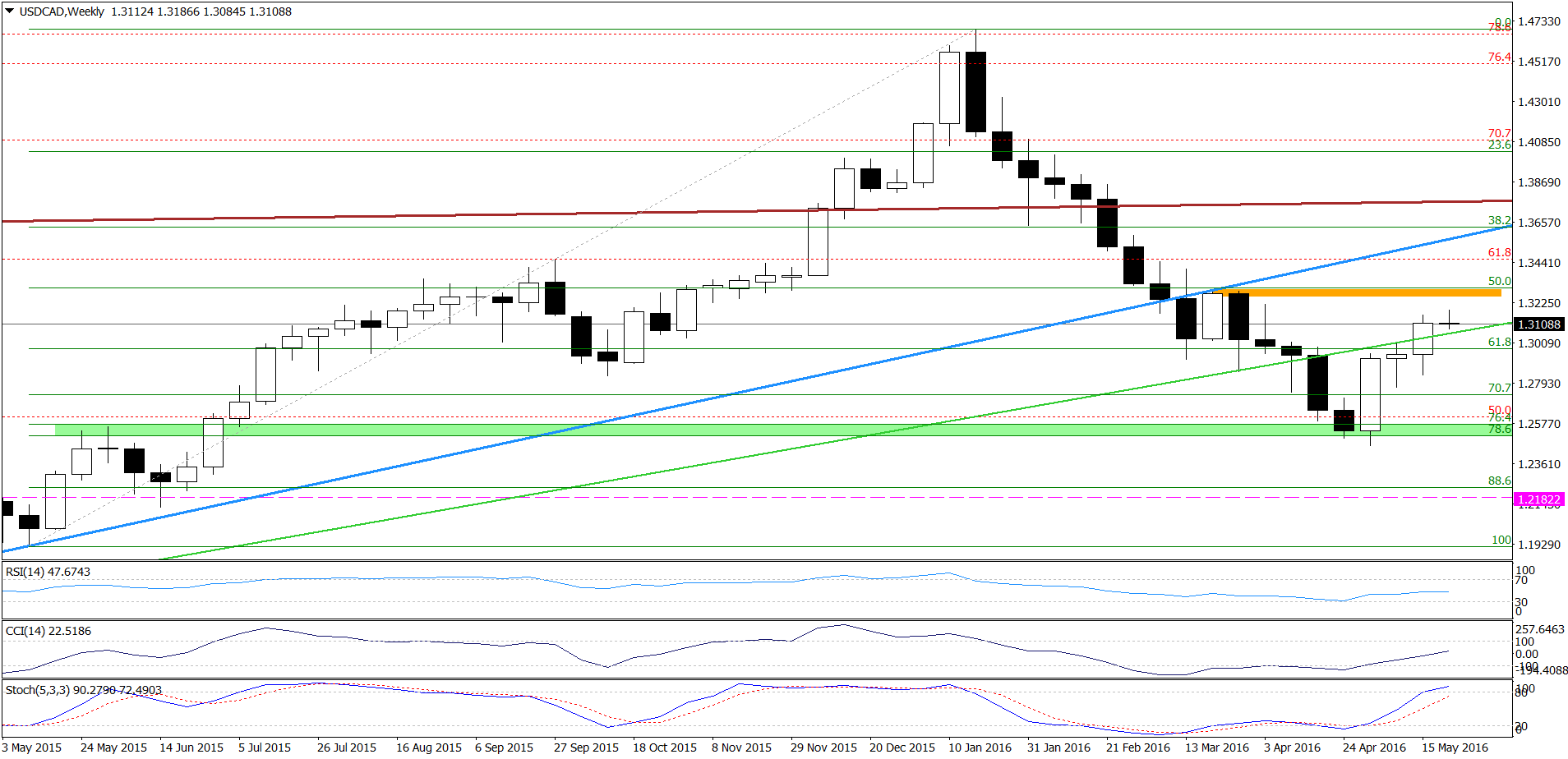Click the 20 Dec 2015 date label
1568x759 pixels.
902,747
